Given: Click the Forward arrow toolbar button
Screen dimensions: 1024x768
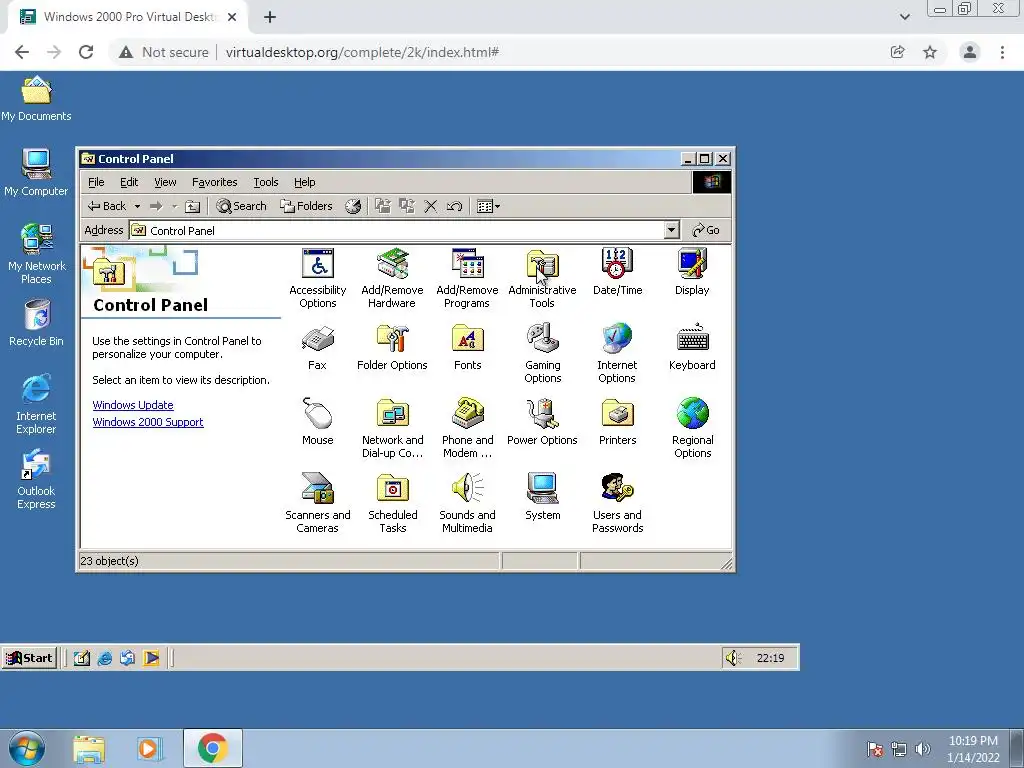Looking at the screenshot, I should point(156,206).
